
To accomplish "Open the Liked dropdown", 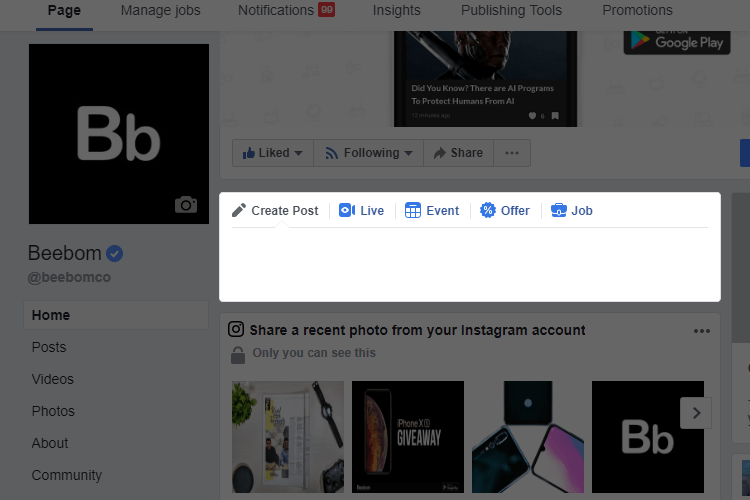I will point(273,153).
